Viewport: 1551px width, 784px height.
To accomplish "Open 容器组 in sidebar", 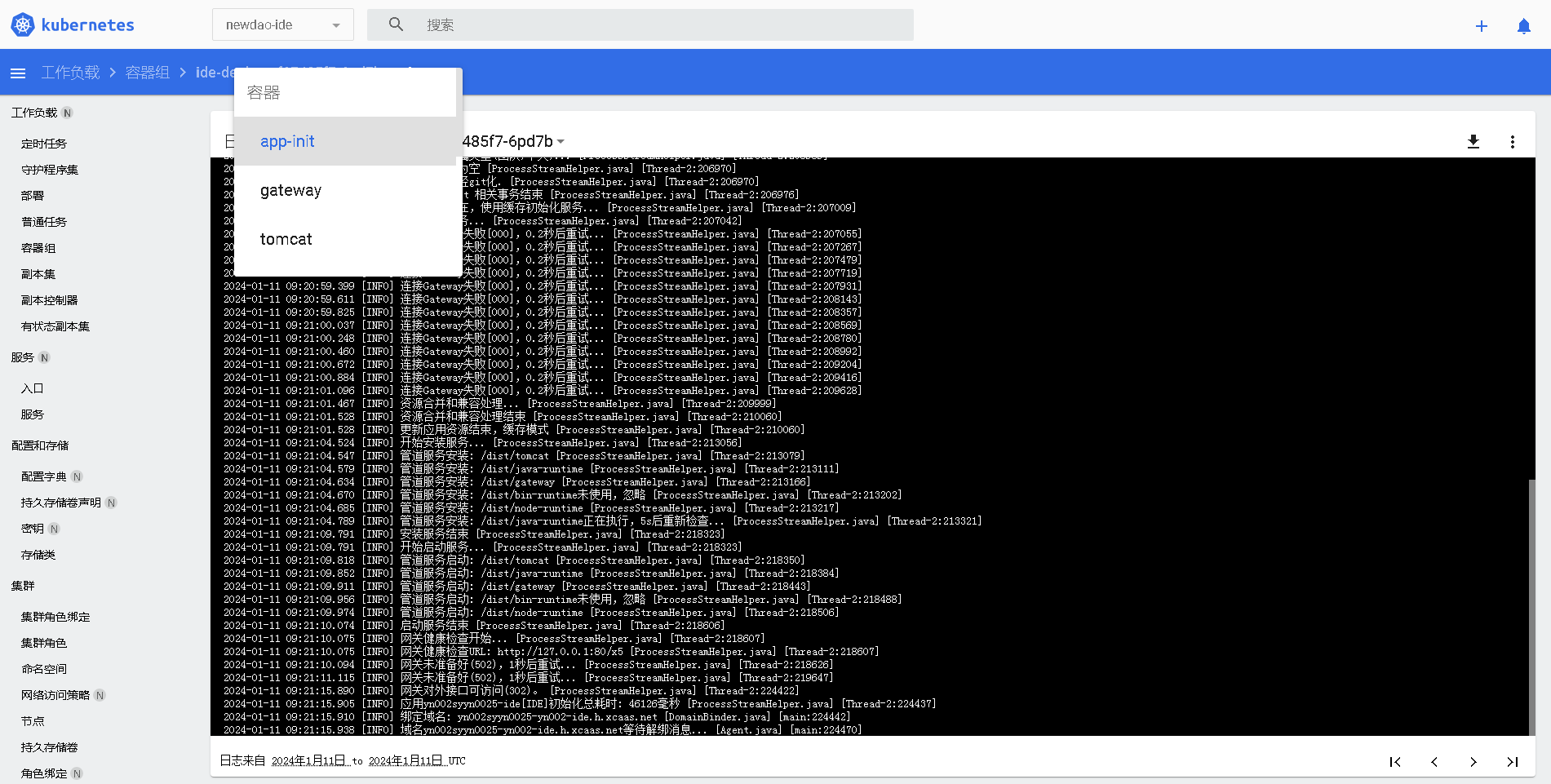I will point(38,248).
